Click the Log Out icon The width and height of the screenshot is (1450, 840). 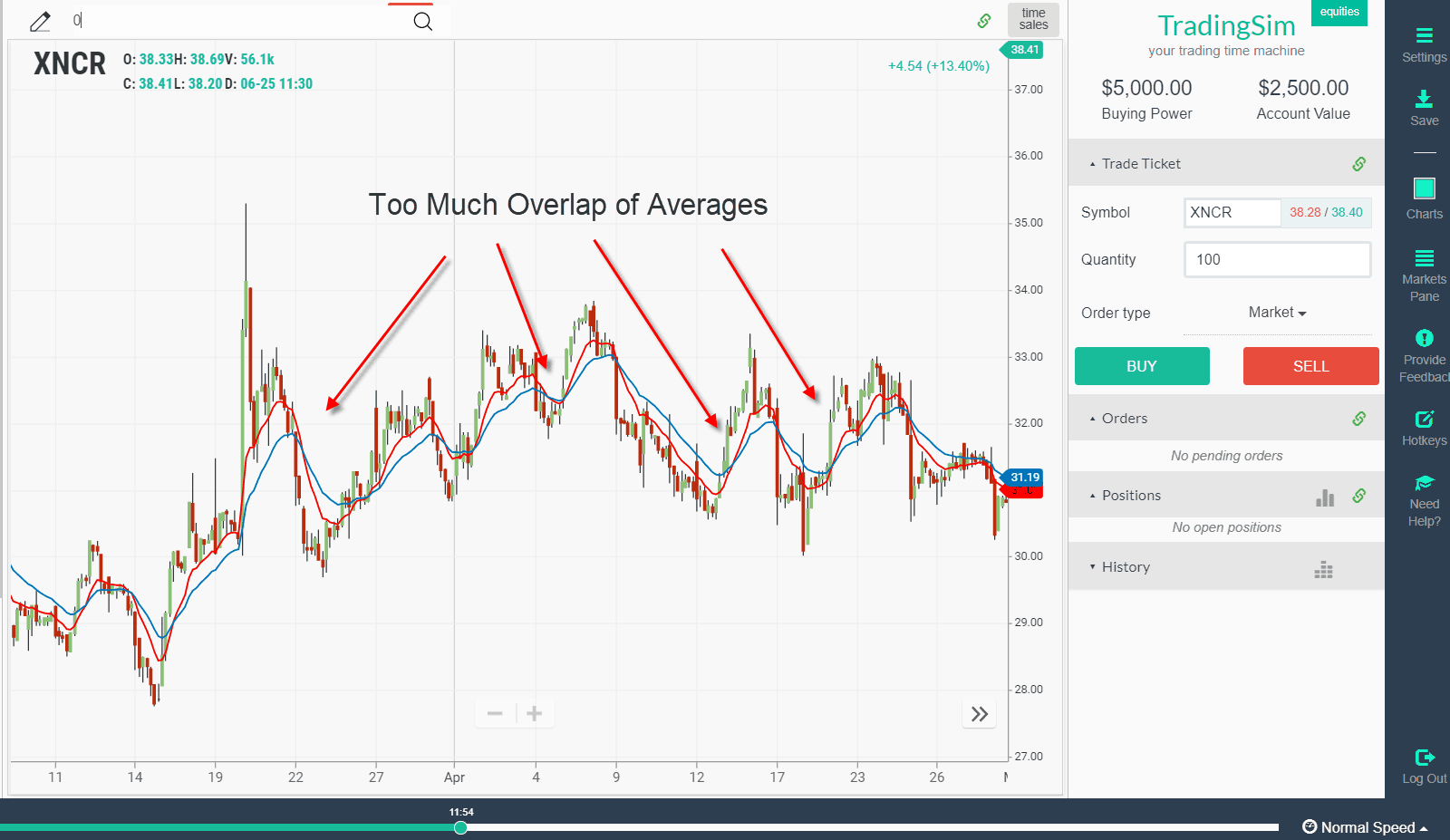tap(1423, 761)
